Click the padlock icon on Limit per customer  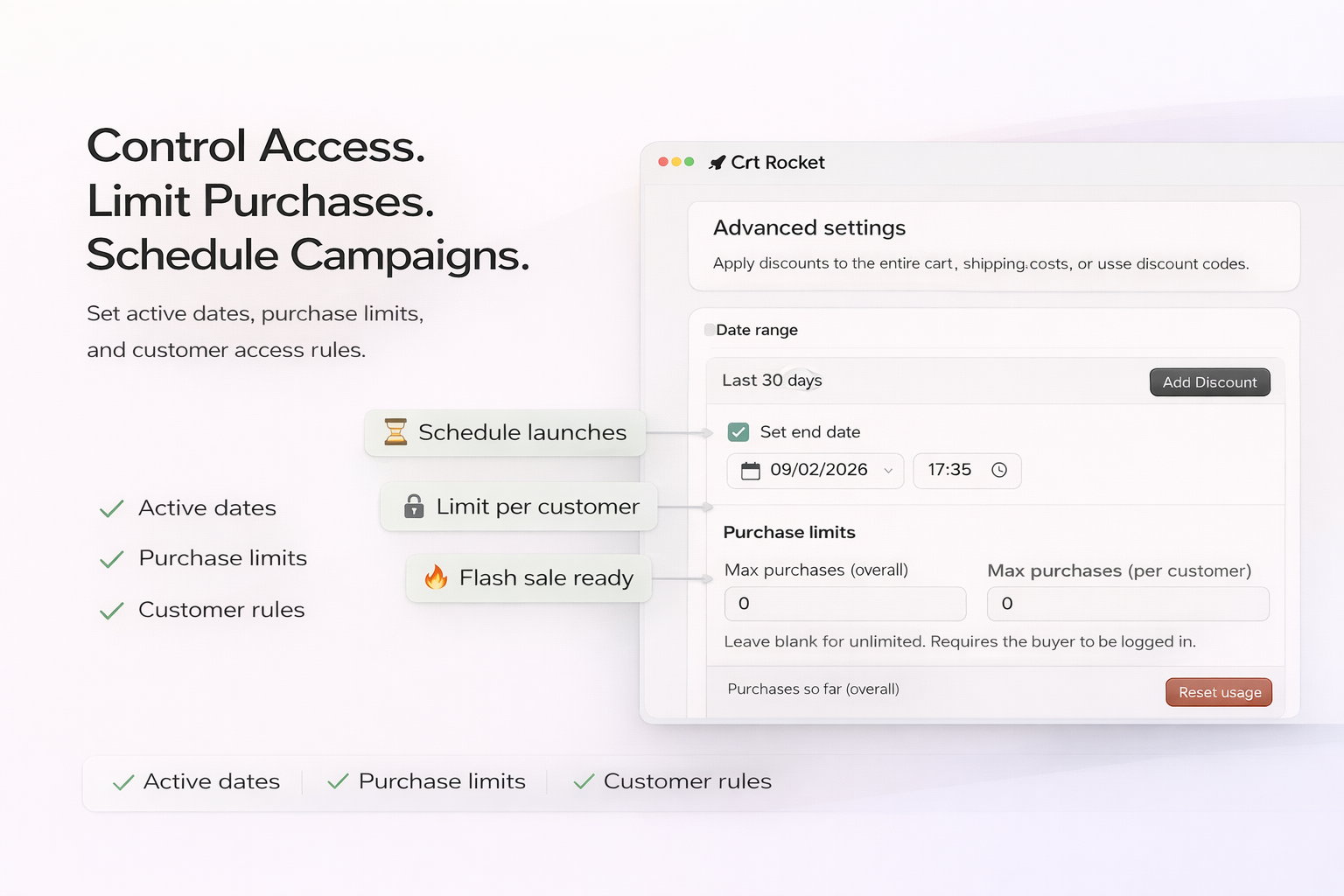(x=414, y=507)
